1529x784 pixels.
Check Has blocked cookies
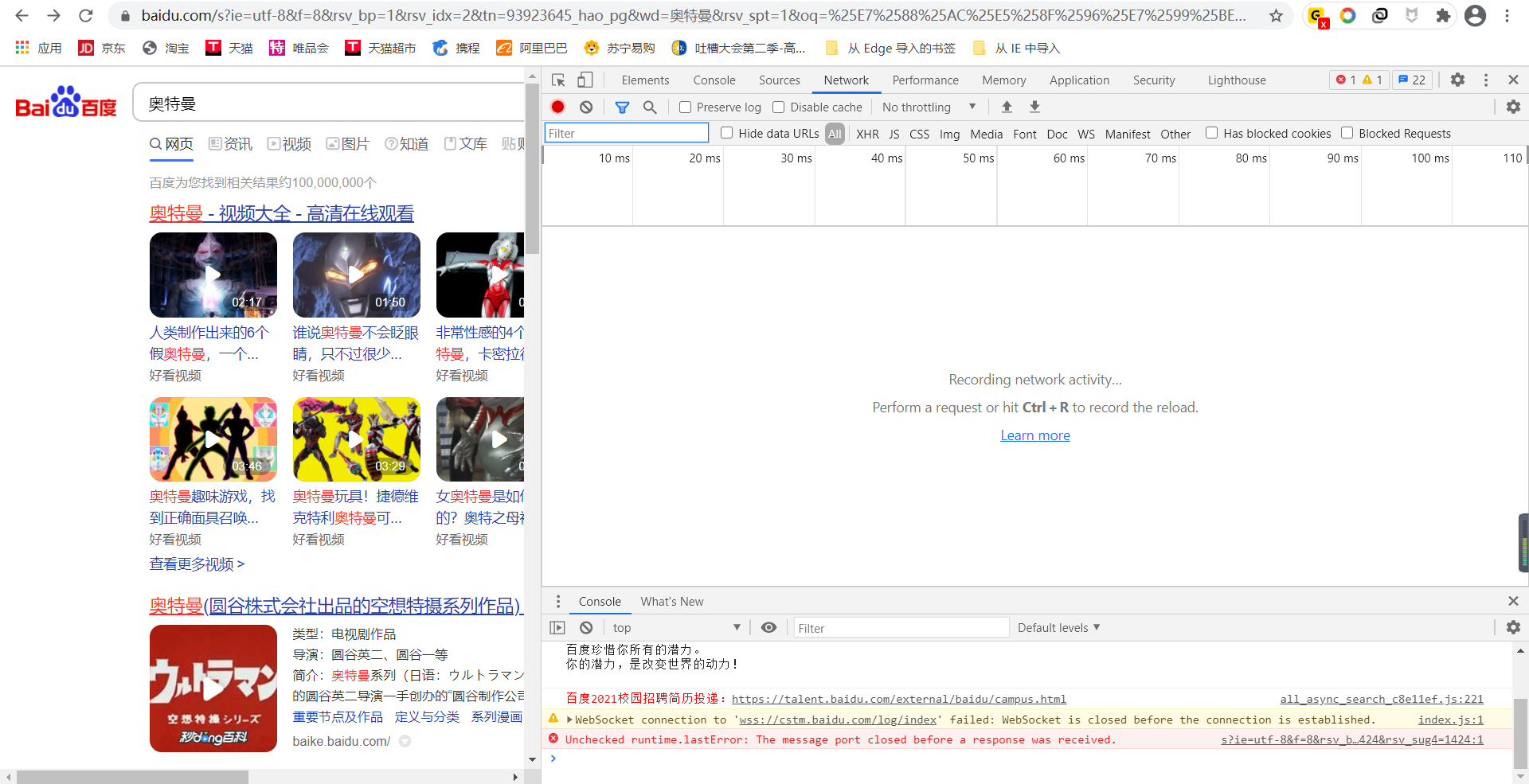[1211, 133]
